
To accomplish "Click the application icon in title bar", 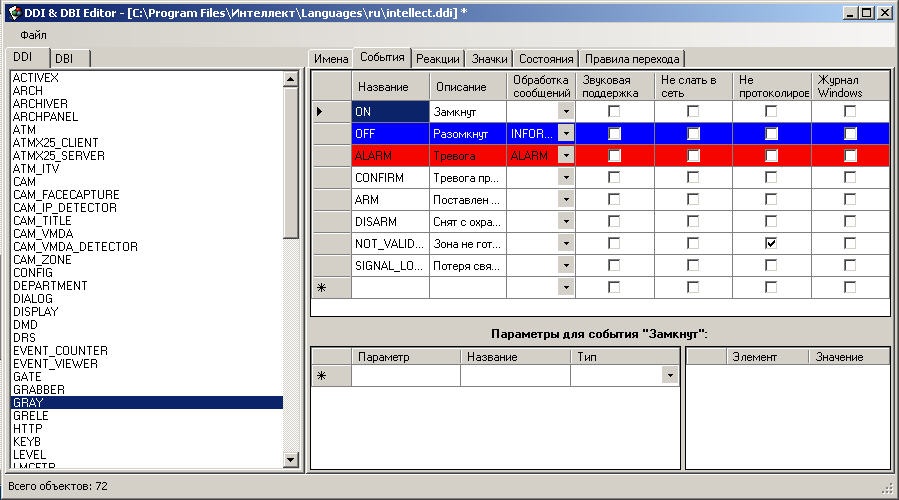I will coord(13,12).
